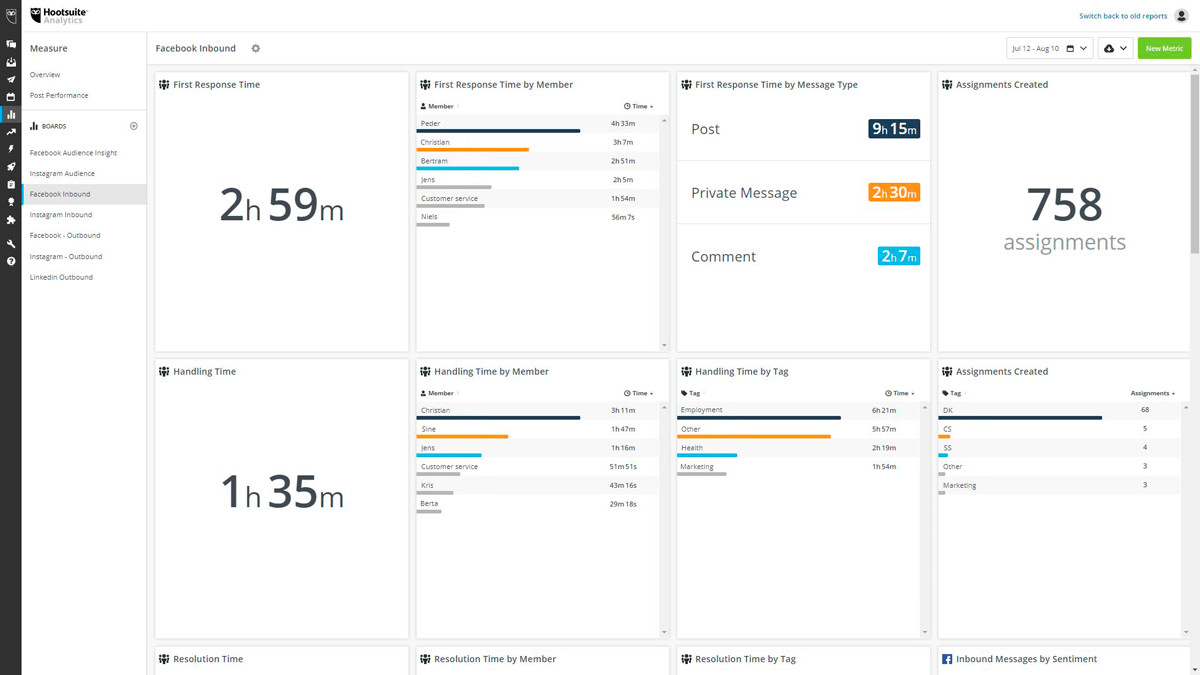1200x675 pixels.
Task: Click scroll up arrow in Assignments Created by tag
Action: (x=1186, y=408)
